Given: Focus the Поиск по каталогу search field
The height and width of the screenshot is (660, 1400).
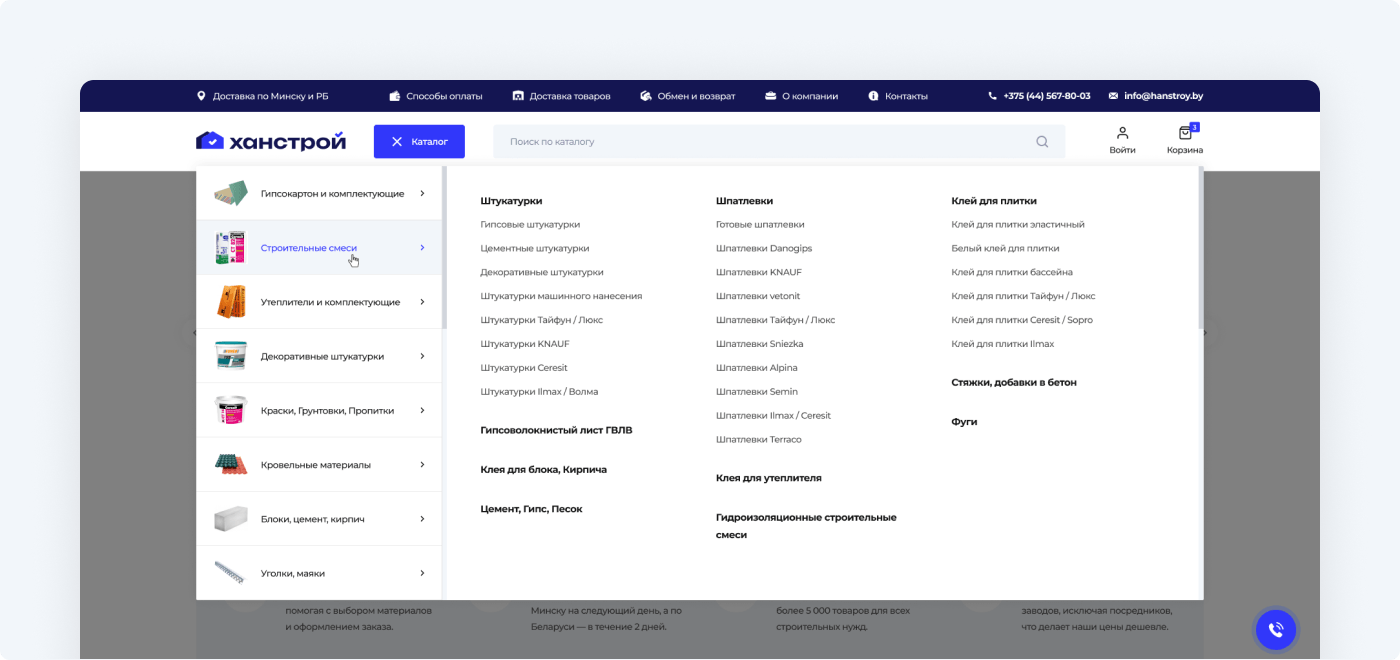Looking at the screenshot, I should [760, 142].
